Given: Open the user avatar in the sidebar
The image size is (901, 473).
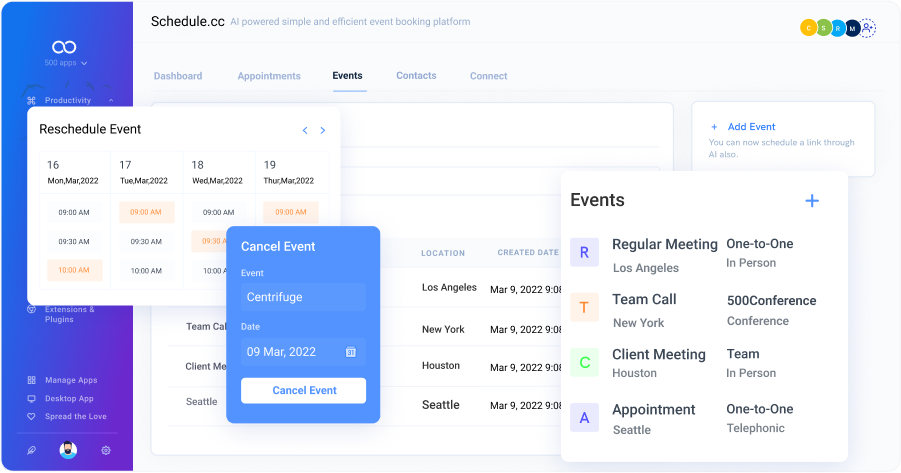Looking at the screenshot, I should point(68,450).
